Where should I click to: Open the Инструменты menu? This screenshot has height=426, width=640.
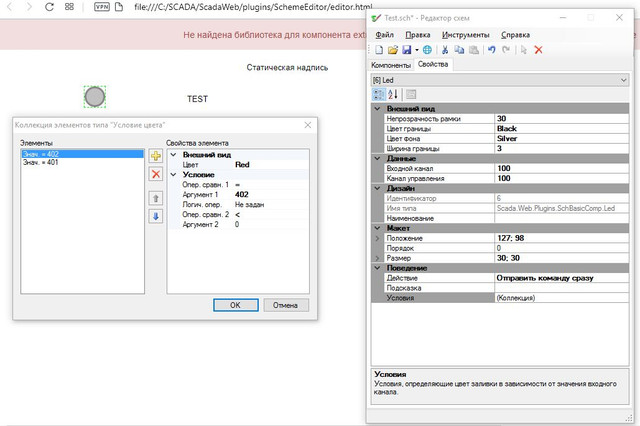tap(465, 35)
